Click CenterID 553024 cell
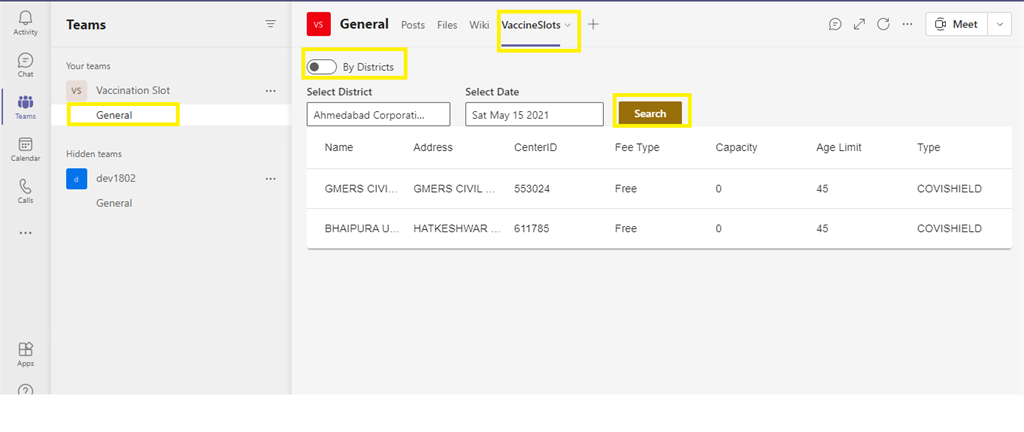The image size is (1024, 432). click(x=531, y=189)
